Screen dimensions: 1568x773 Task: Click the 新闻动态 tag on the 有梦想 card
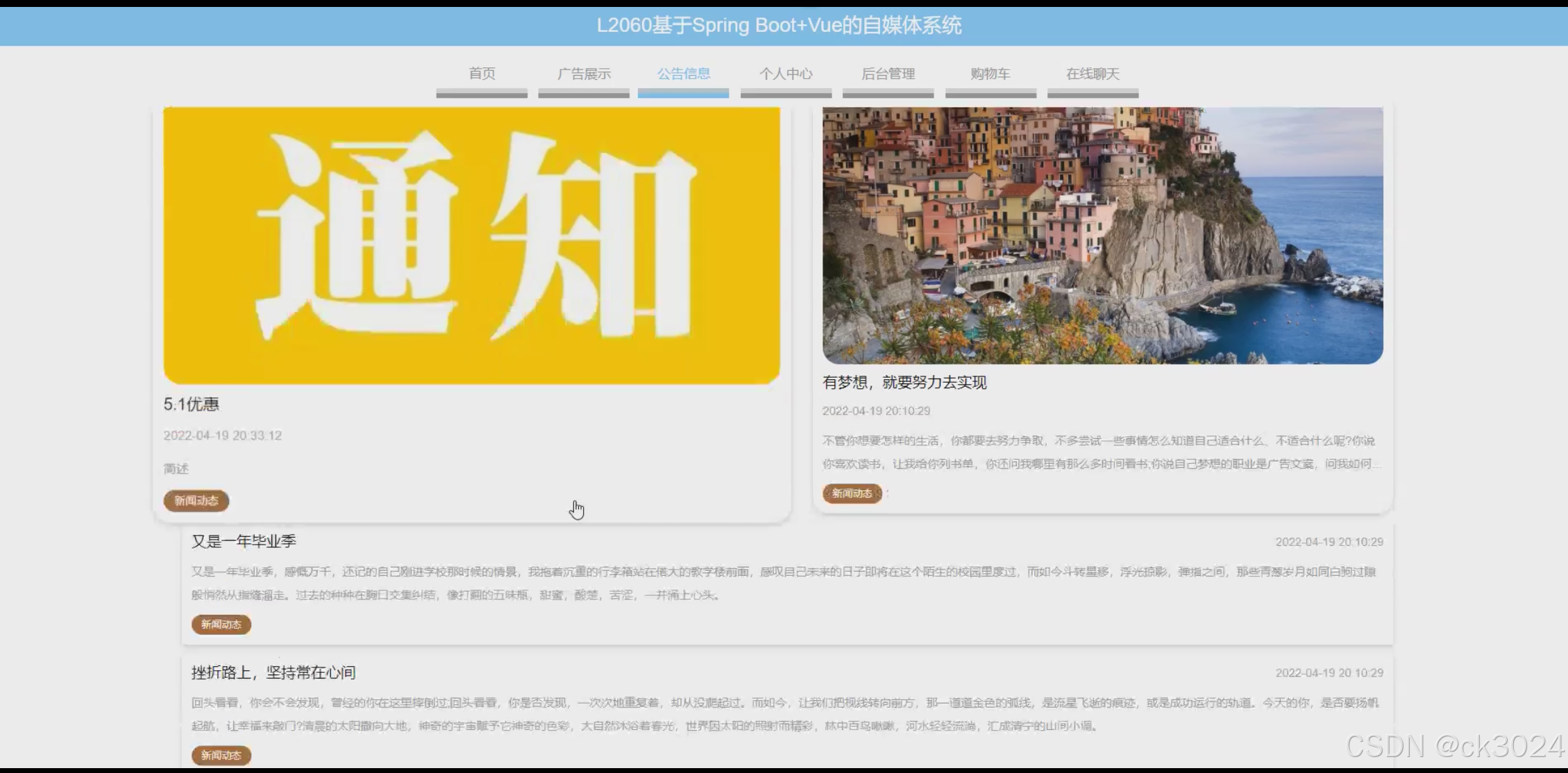852,494
